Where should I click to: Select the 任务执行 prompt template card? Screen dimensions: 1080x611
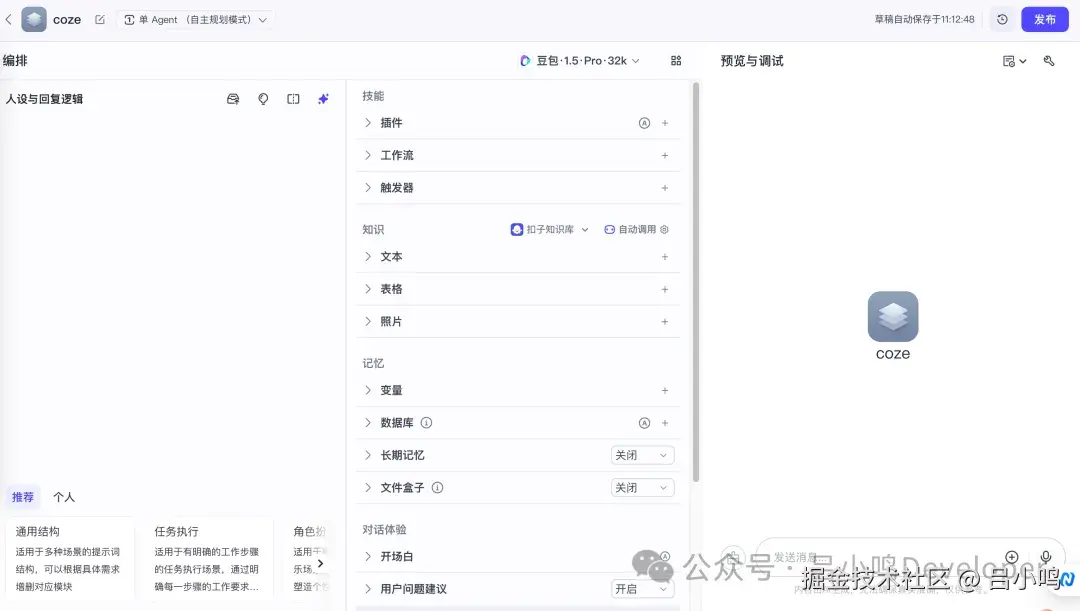click(x=207, y=558)
